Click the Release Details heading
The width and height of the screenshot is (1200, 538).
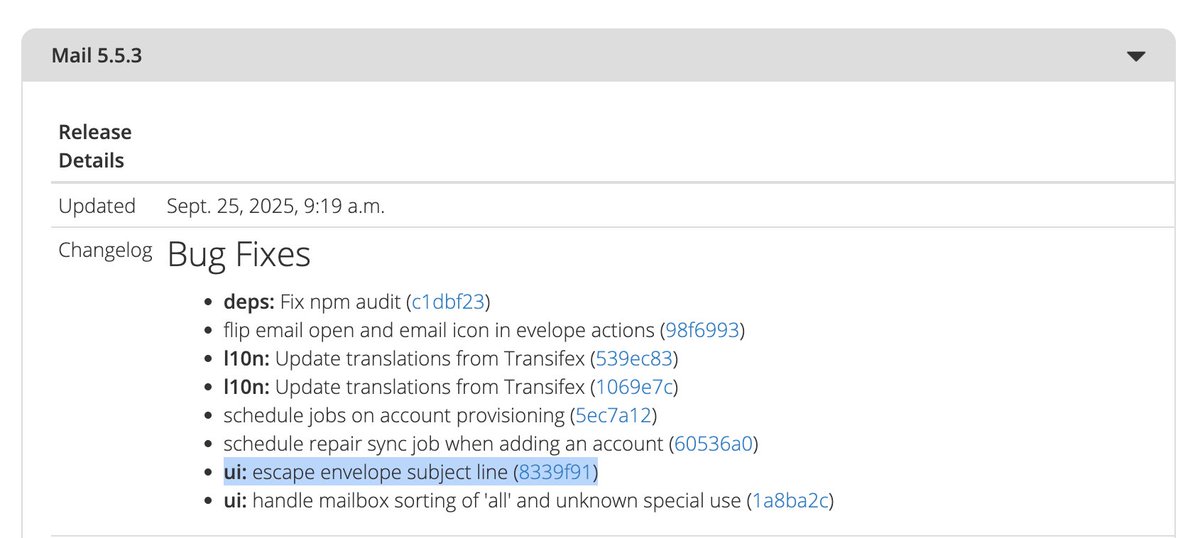tap(95, 146)
